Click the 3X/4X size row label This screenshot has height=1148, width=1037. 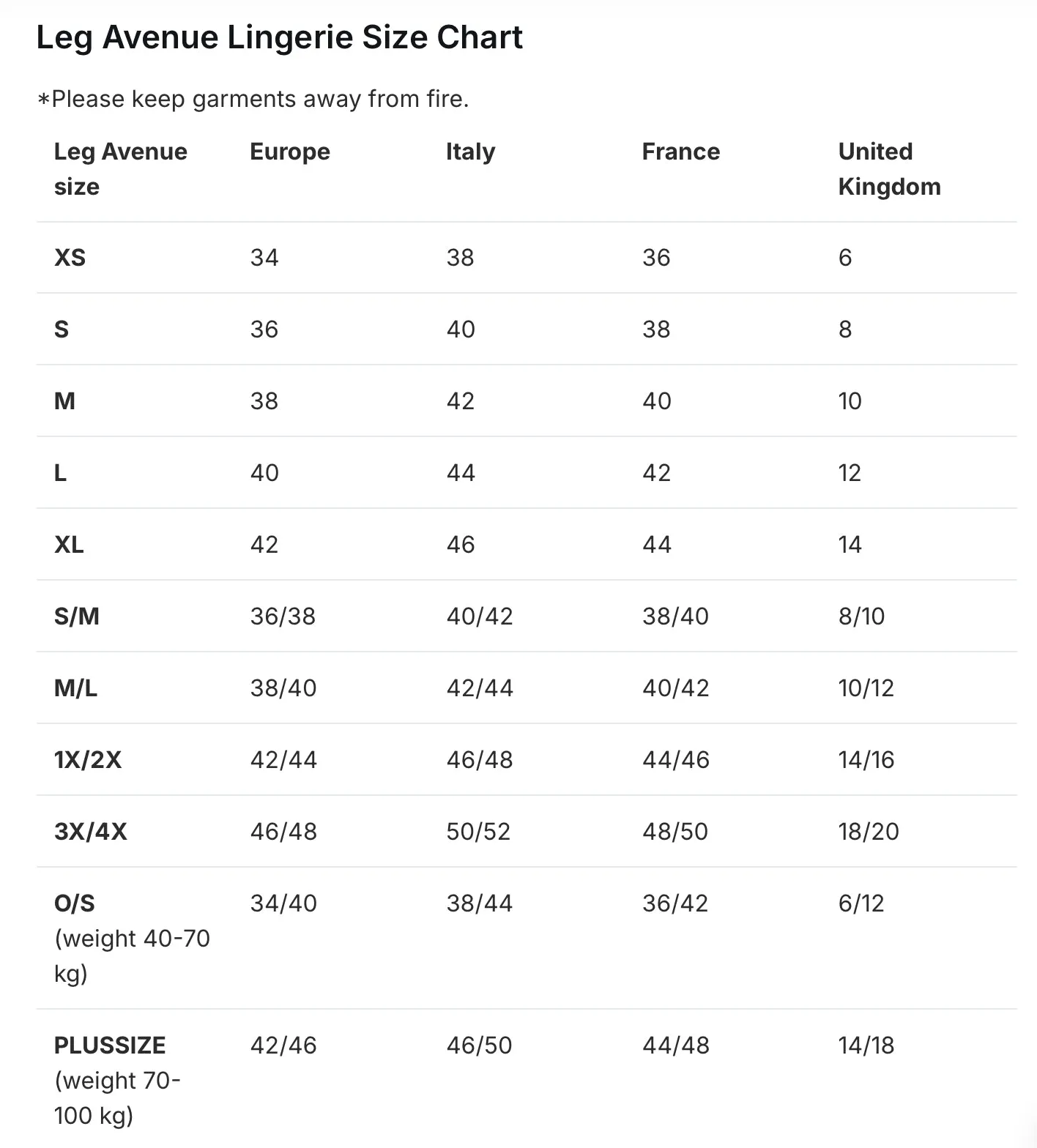[x=90, y=832]
